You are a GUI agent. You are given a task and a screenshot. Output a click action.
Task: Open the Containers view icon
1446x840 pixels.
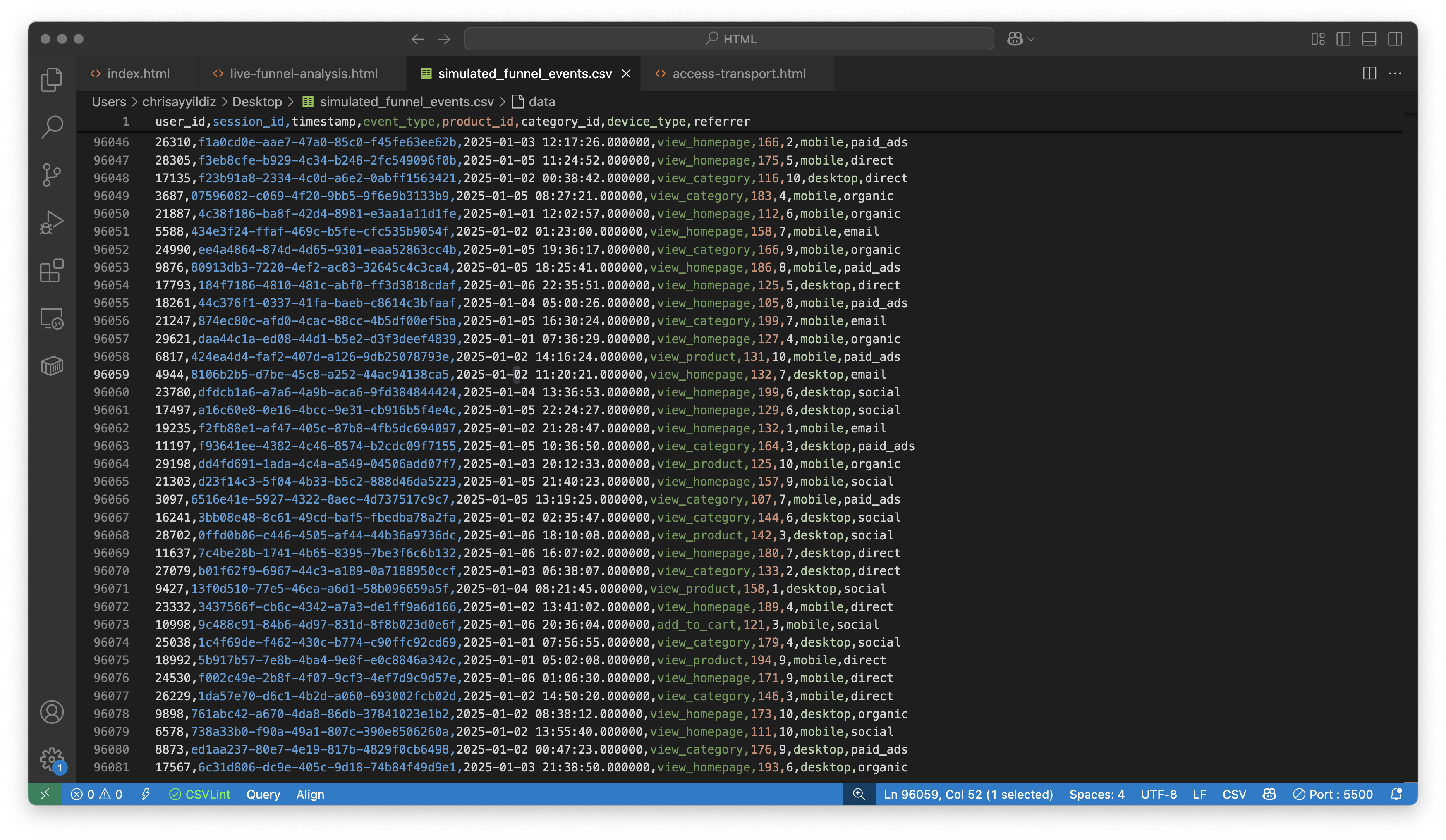(x=52, y=366)
